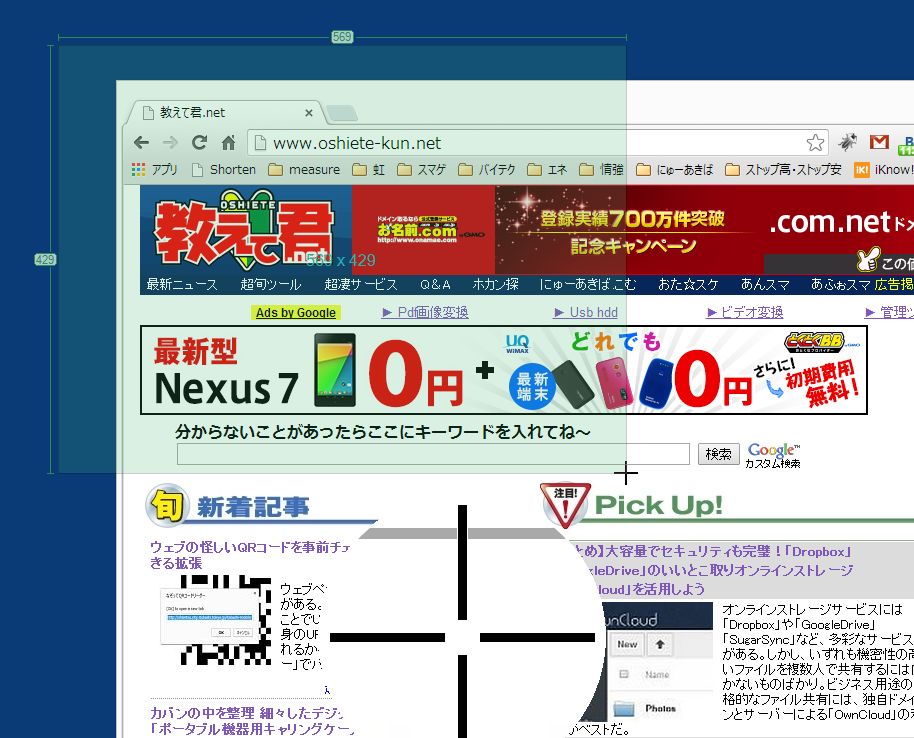The width and height of the screenshot is (914, 738).
Task: Open the ウェブの怪しいQRコード article link
Action: click(250, 555)
